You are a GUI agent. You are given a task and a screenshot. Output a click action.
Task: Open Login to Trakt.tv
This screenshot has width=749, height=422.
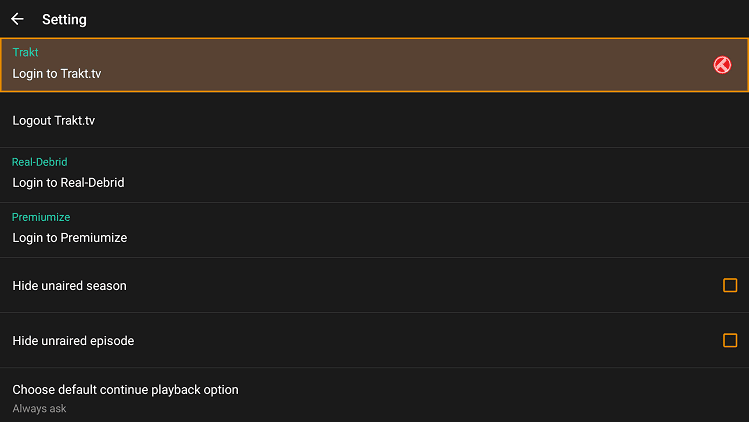(x=57, y=74)
